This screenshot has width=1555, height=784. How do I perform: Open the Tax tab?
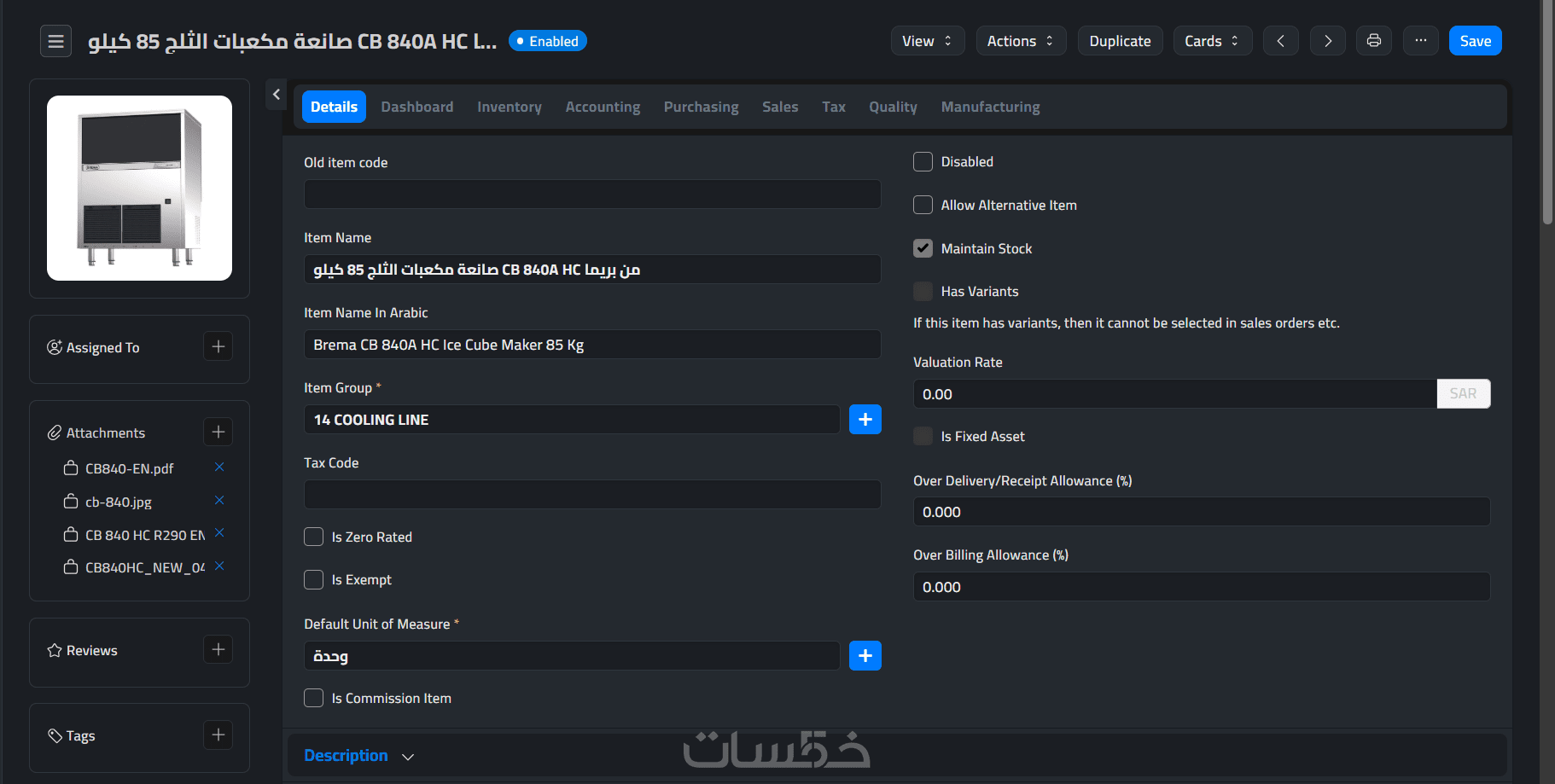[x=834, y=107]
